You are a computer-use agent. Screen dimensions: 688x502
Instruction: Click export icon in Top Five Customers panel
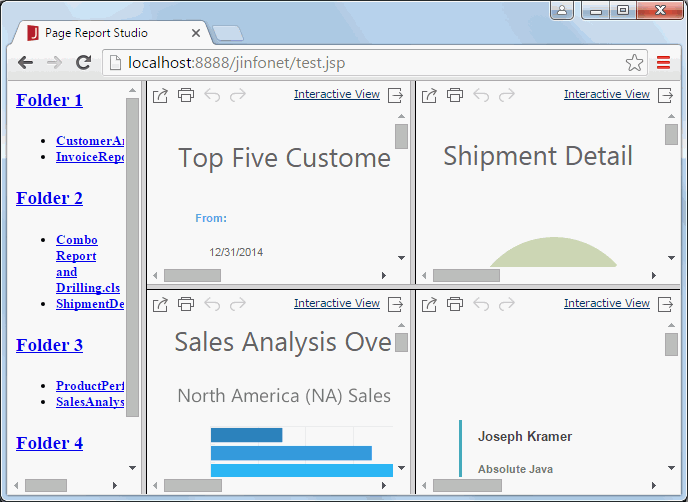point(160,95)
